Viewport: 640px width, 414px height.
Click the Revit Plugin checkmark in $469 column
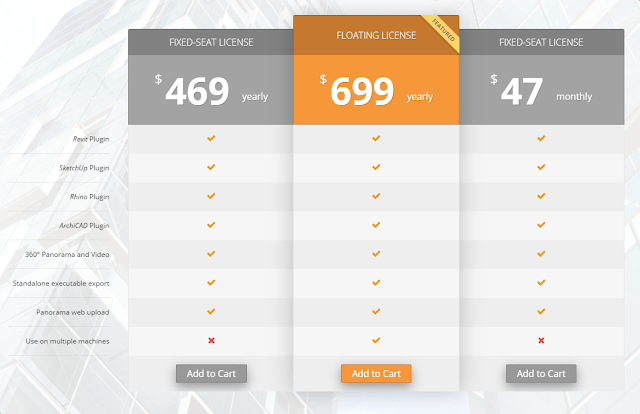[211, 138]
